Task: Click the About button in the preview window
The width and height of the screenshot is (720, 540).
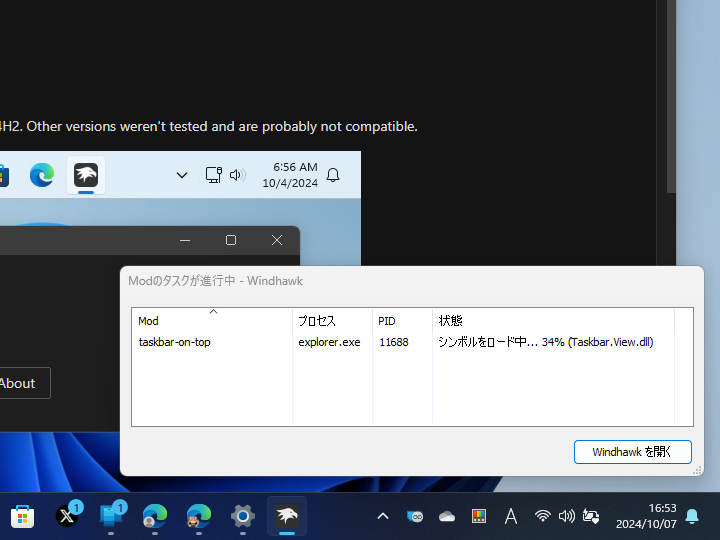Action: 18,383
